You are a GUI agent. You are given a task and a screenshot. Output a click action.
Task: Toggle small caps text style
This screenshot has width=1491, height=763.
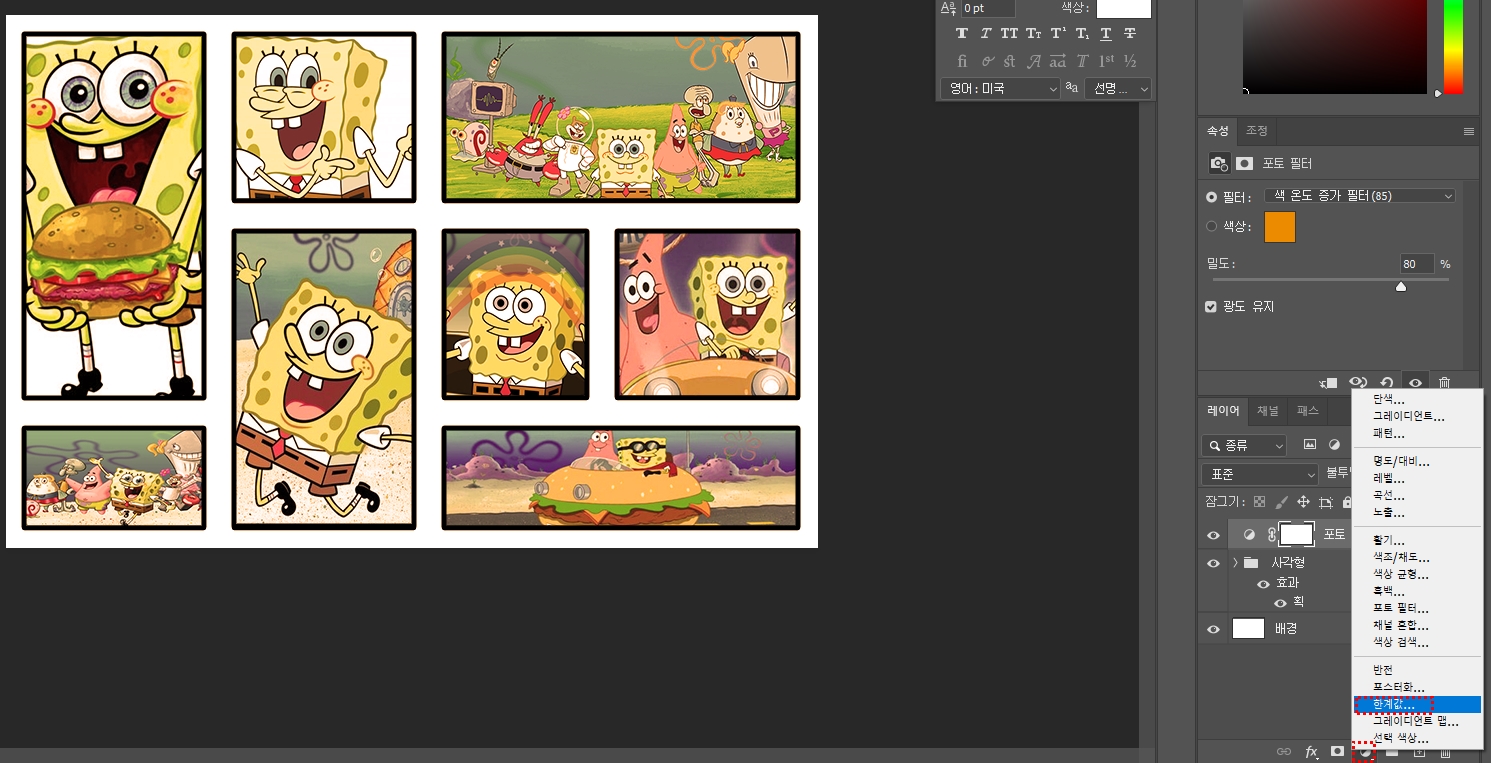1034,34
